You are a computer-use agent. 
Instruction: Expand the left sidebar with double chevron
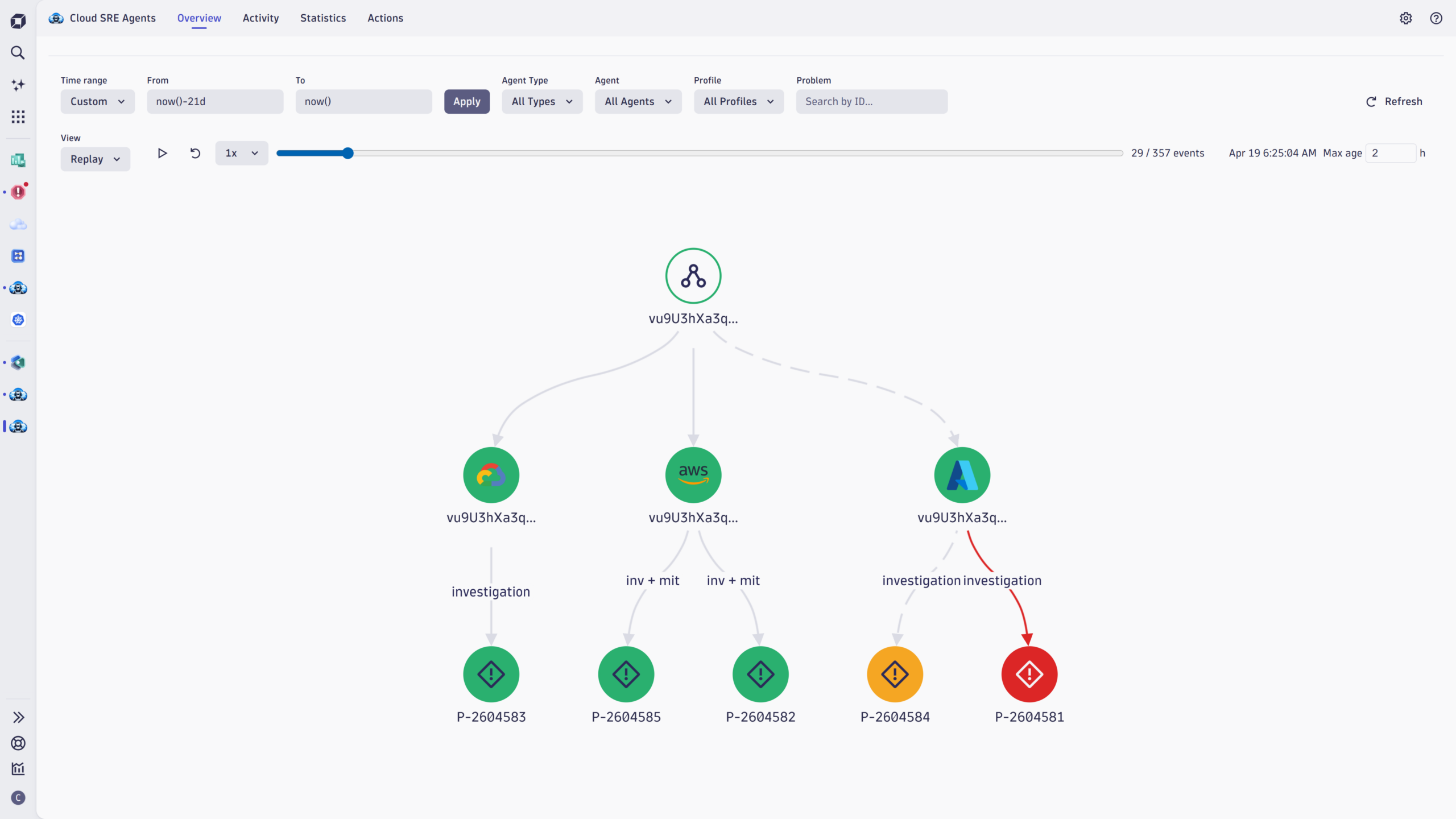pyautogui.click(x=18, y=718)
